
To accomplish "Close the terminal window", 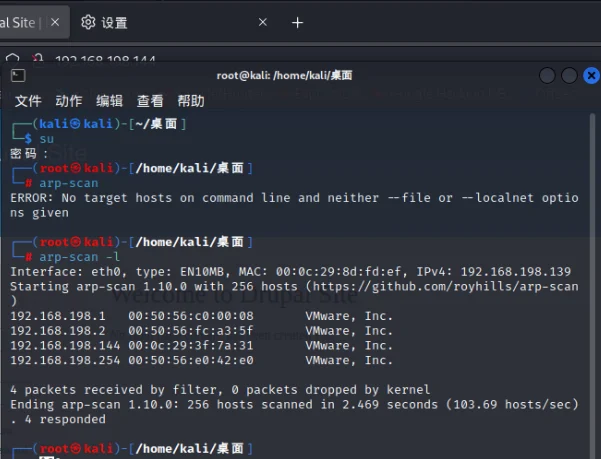I will click(591, 75).
